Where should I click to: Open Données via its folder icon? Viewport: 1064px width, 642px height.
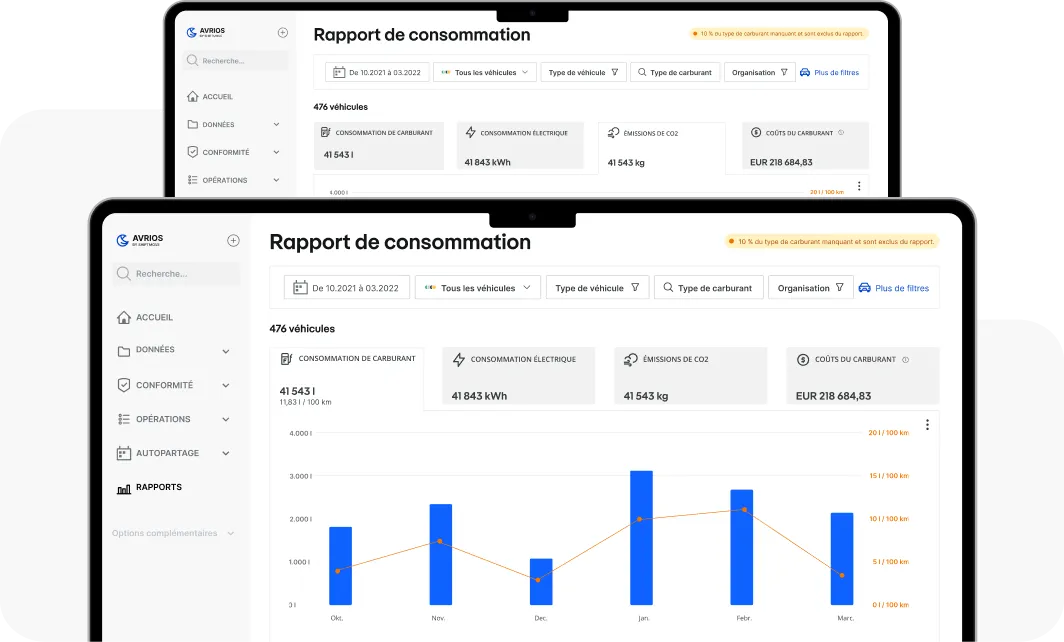point(123,351)
